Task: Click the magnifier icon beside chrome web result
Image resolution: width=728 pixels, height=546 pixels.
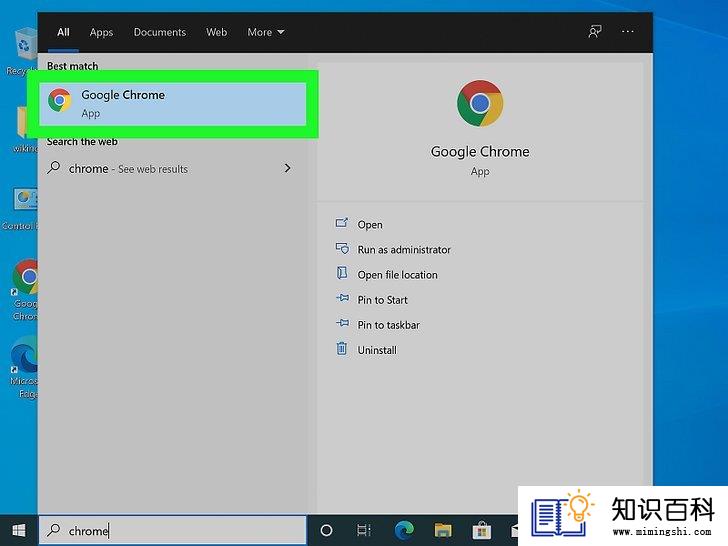Action: point(54,167)
